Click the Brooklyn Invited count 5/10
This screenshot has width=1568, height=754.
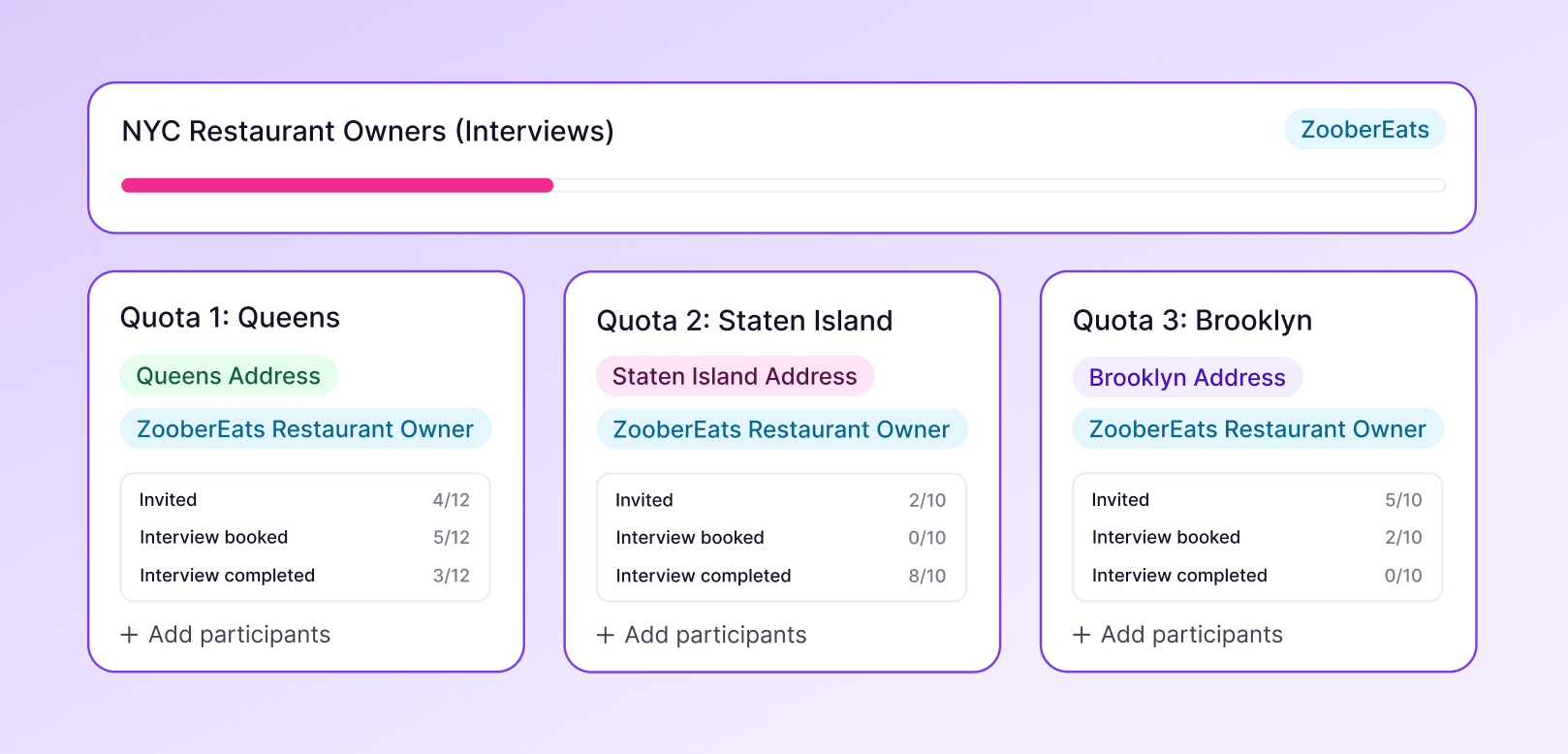1403,500
